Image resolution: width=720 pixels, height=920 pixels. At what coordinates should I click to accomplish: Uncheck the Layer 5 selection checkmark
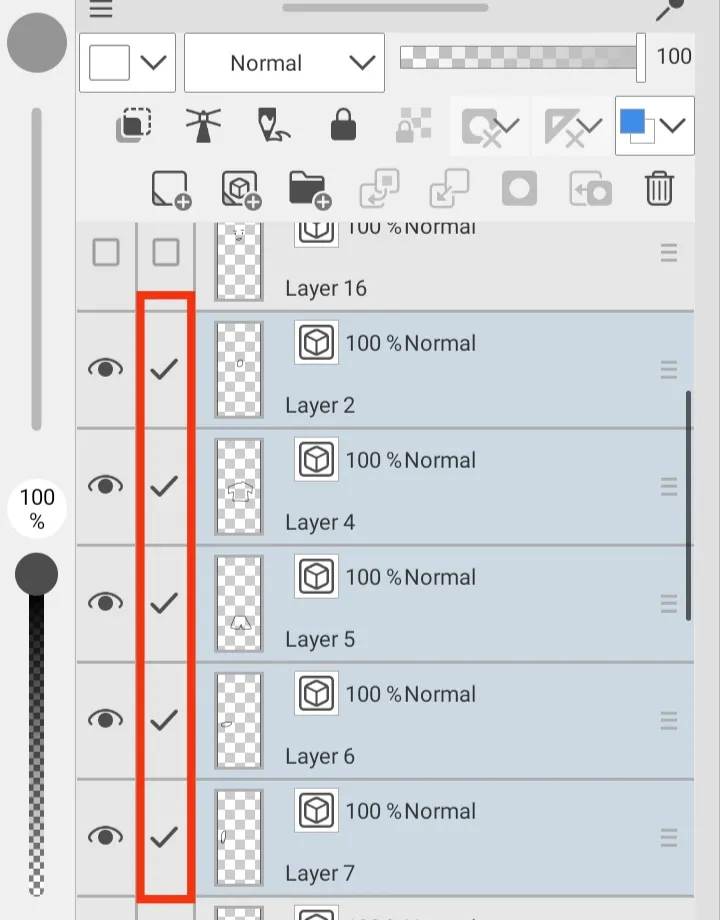pyautogui.click(x=164, y=603)
